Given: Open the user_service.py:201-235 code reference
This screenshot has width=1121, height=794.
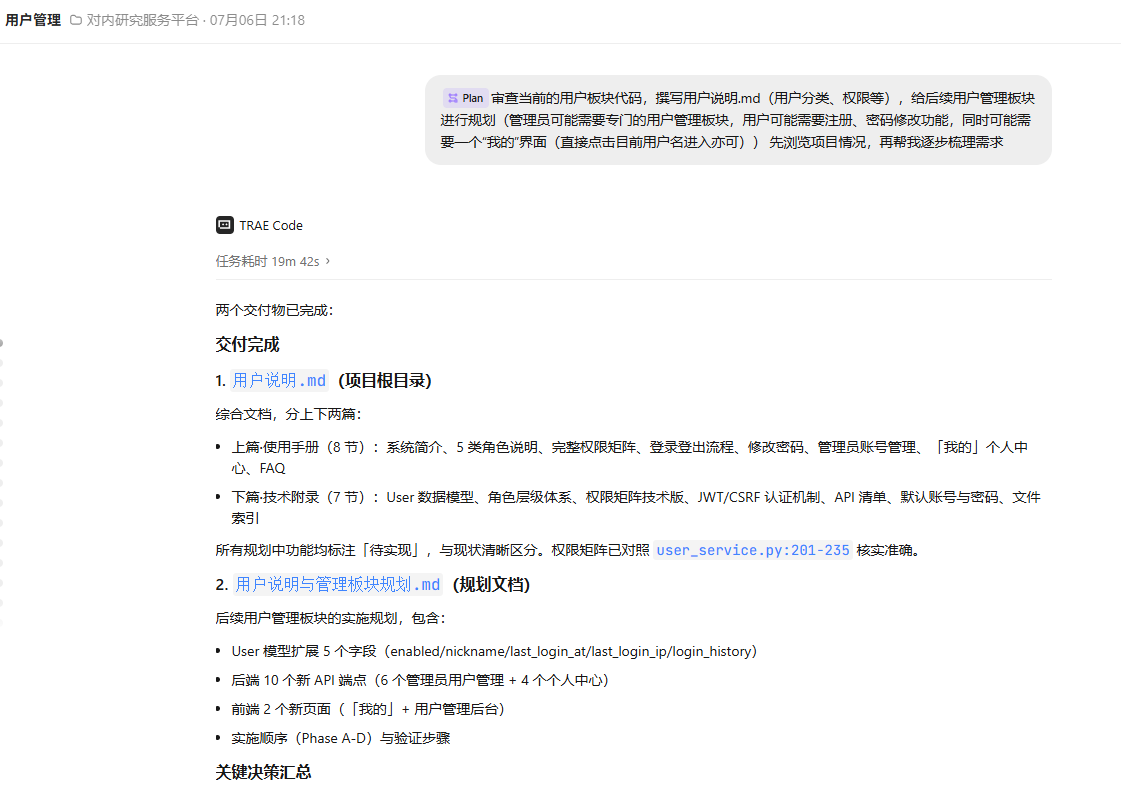Looking at the screenshot, I should (x=753, y=550).
